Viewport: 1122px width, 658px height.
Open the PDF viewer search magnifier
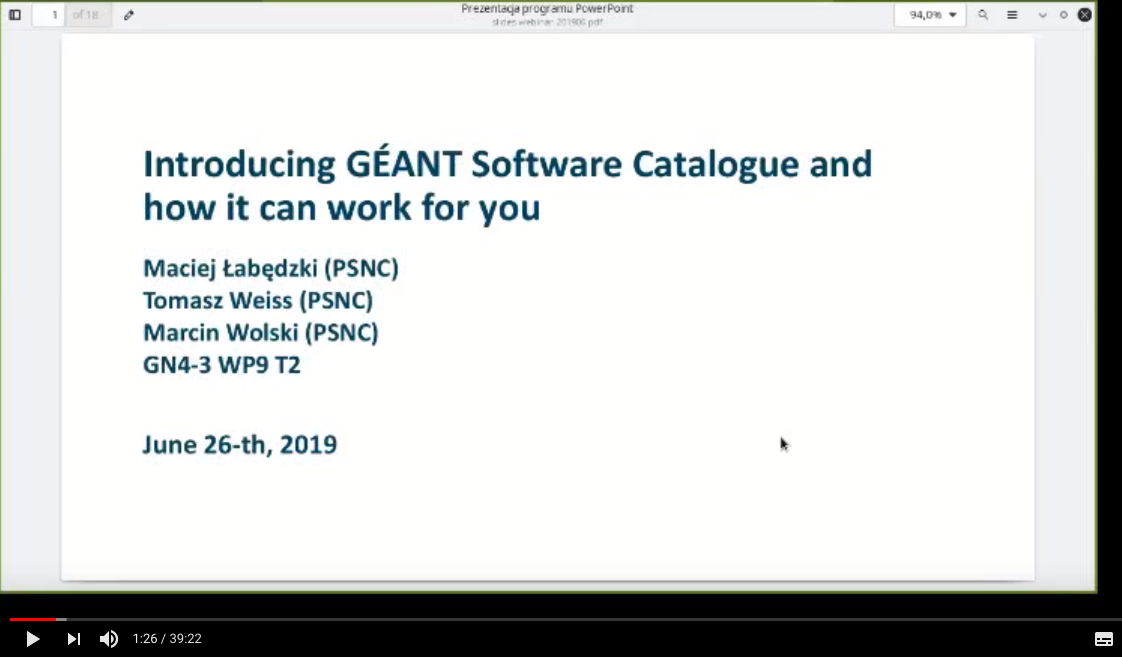(983, 15)
